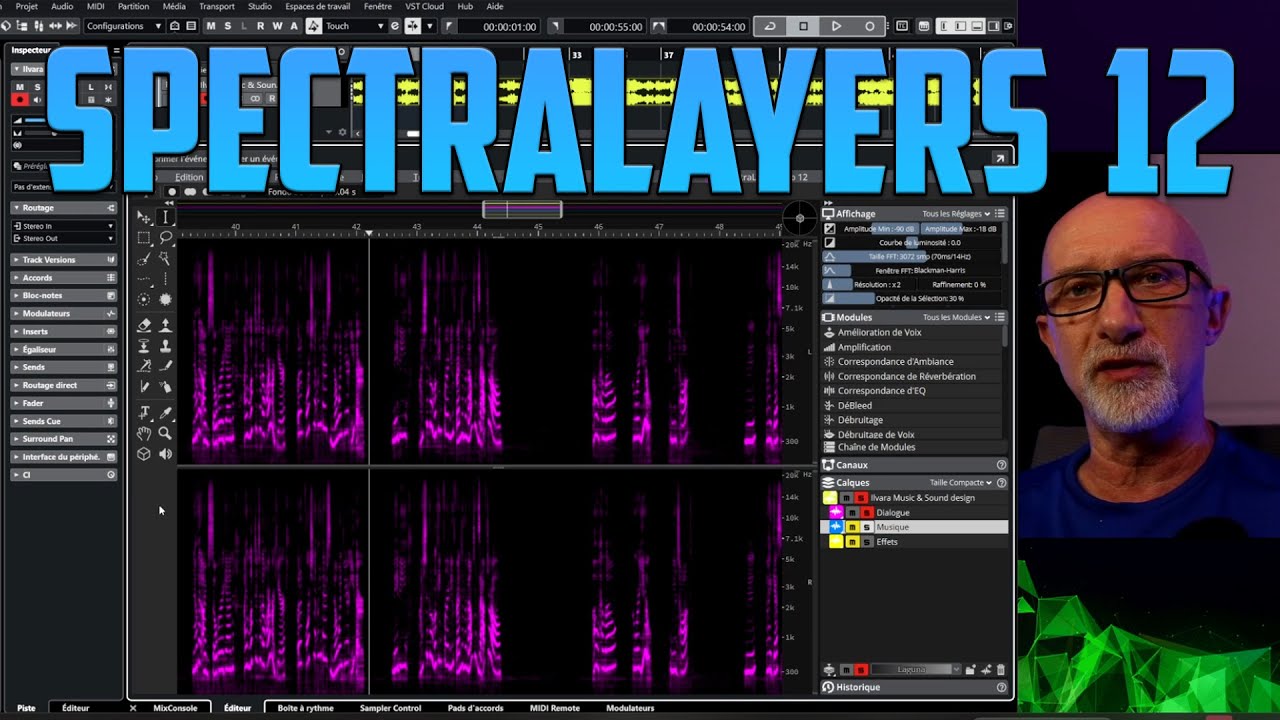Screen dimensions: 1280x720
Task: Open editor in separate window arrow
Action: [999, 158]
